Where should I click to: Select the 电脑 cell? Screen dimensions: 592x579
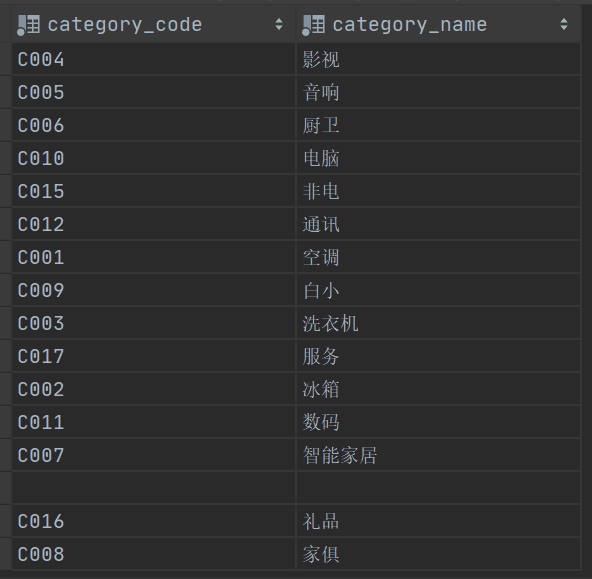tap(438, 158)
